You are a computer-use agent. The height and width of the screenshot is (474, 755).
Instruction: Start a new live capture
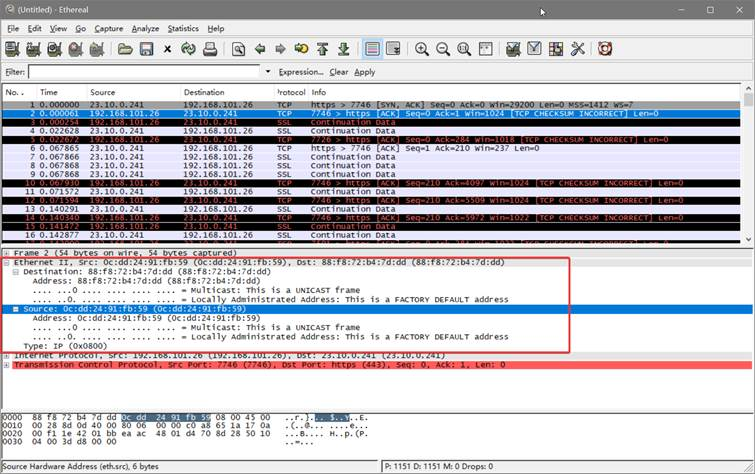(54, 49)
